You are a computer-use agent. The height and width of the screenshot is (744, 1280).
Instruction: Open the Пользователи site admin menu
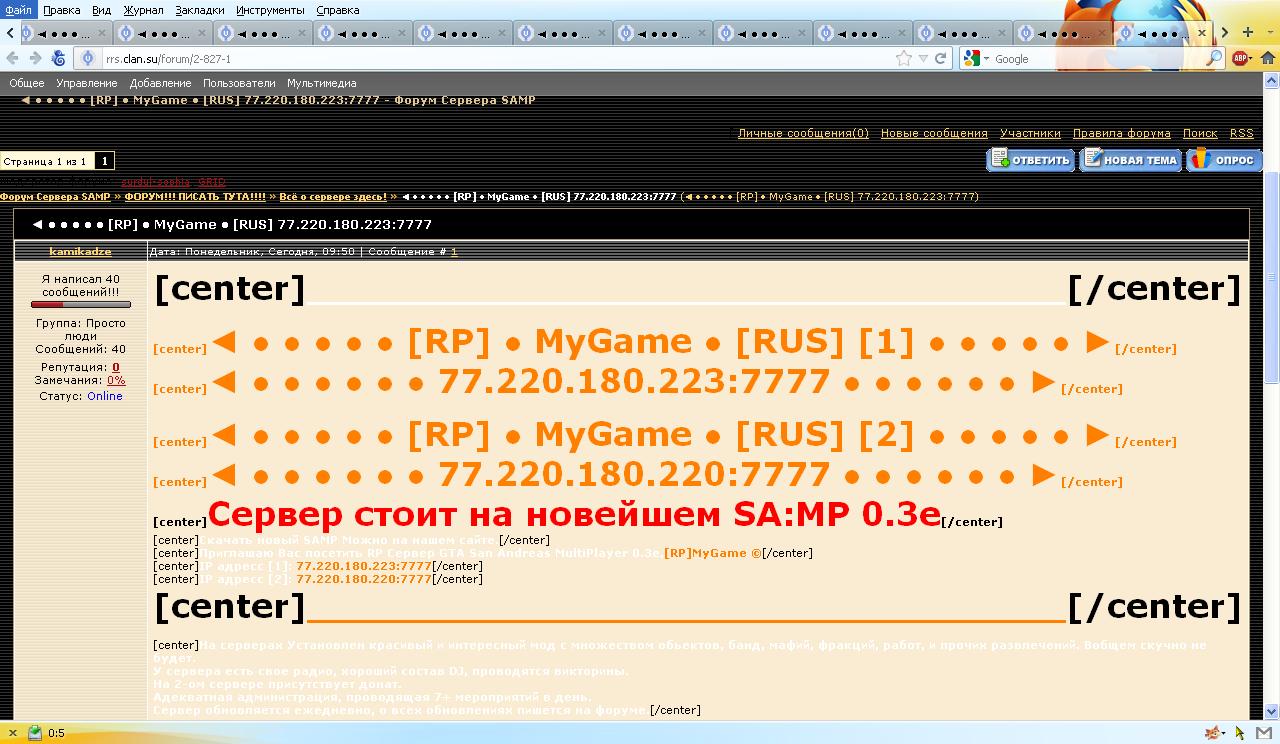click(239, 84)
